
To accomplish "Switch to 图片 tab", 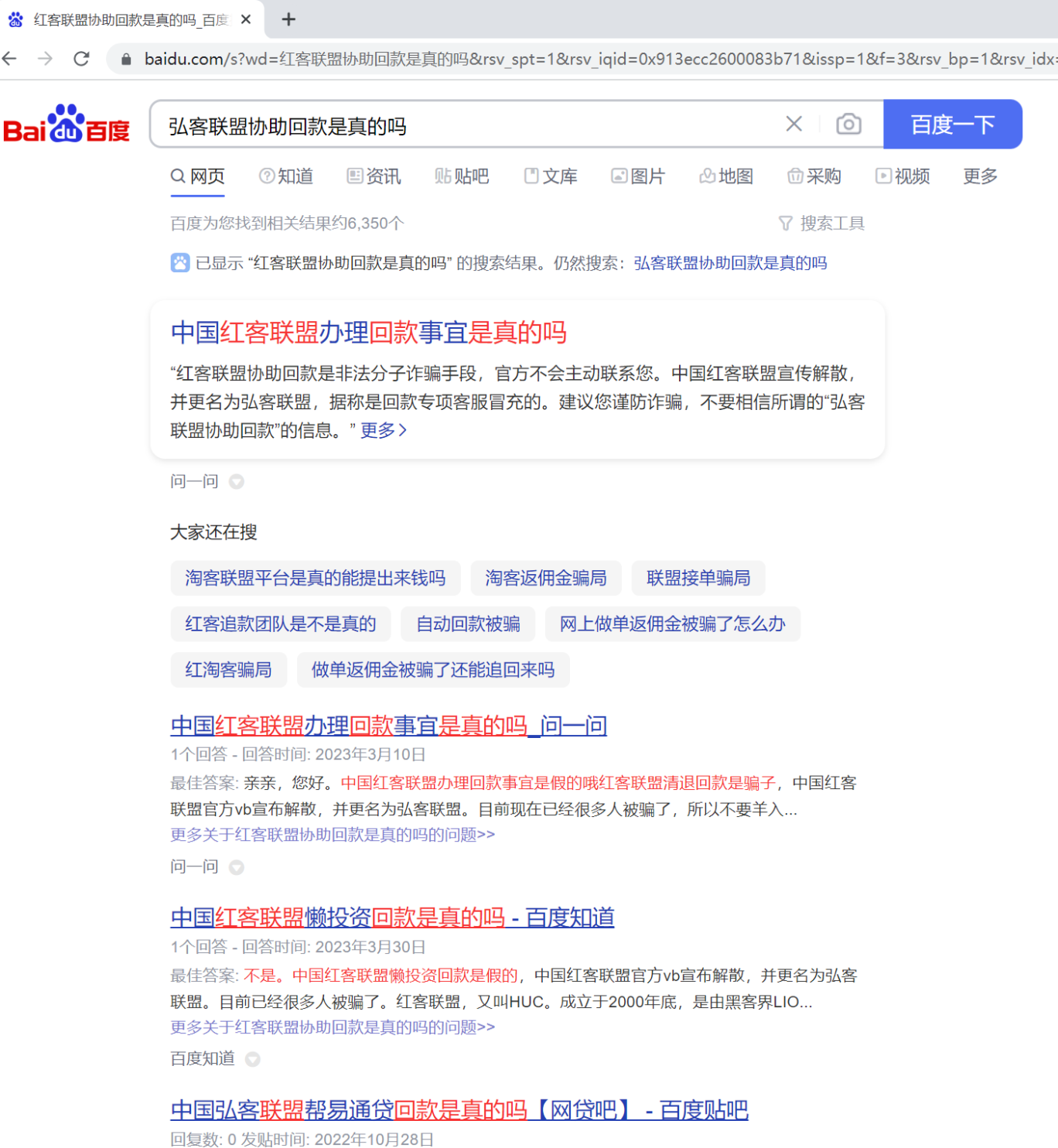I will coord(638,176).
